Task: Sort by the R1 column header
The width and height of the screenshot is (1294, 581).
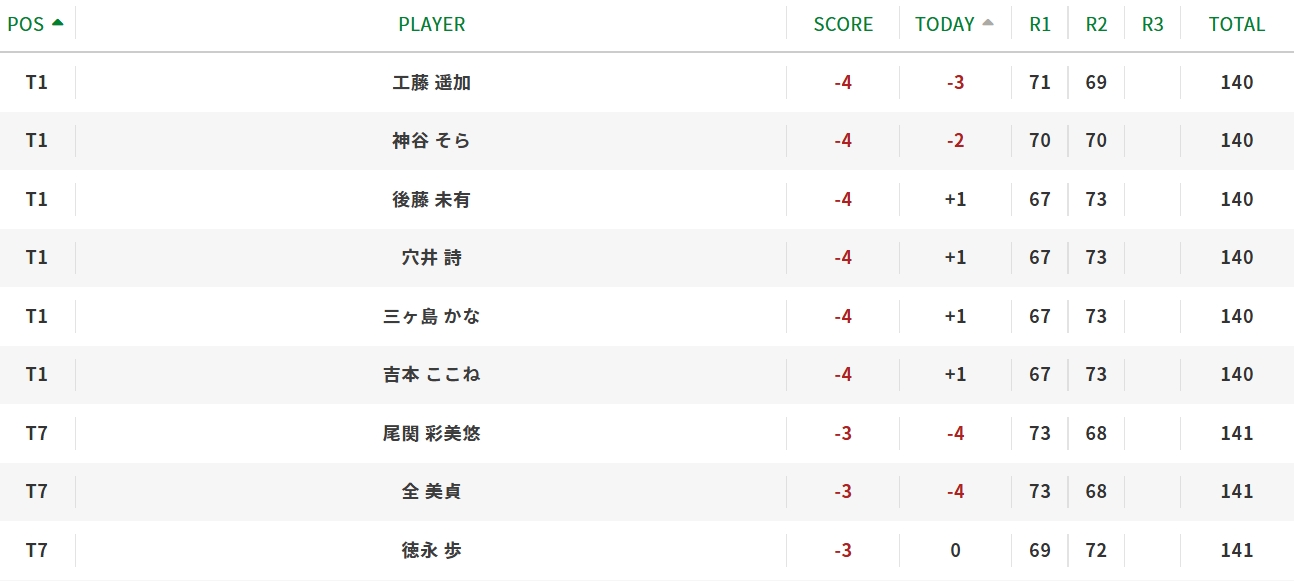Action: pyautogui.click(x=1040, y=25)
